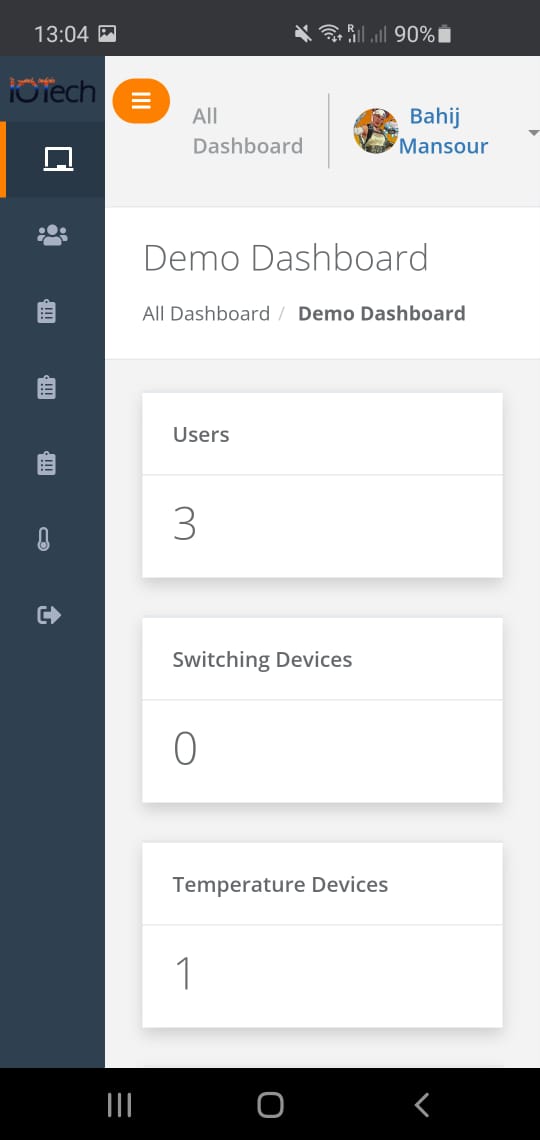Tap the Android home button
540x1140 pixels.
(x=270, y=1104)
